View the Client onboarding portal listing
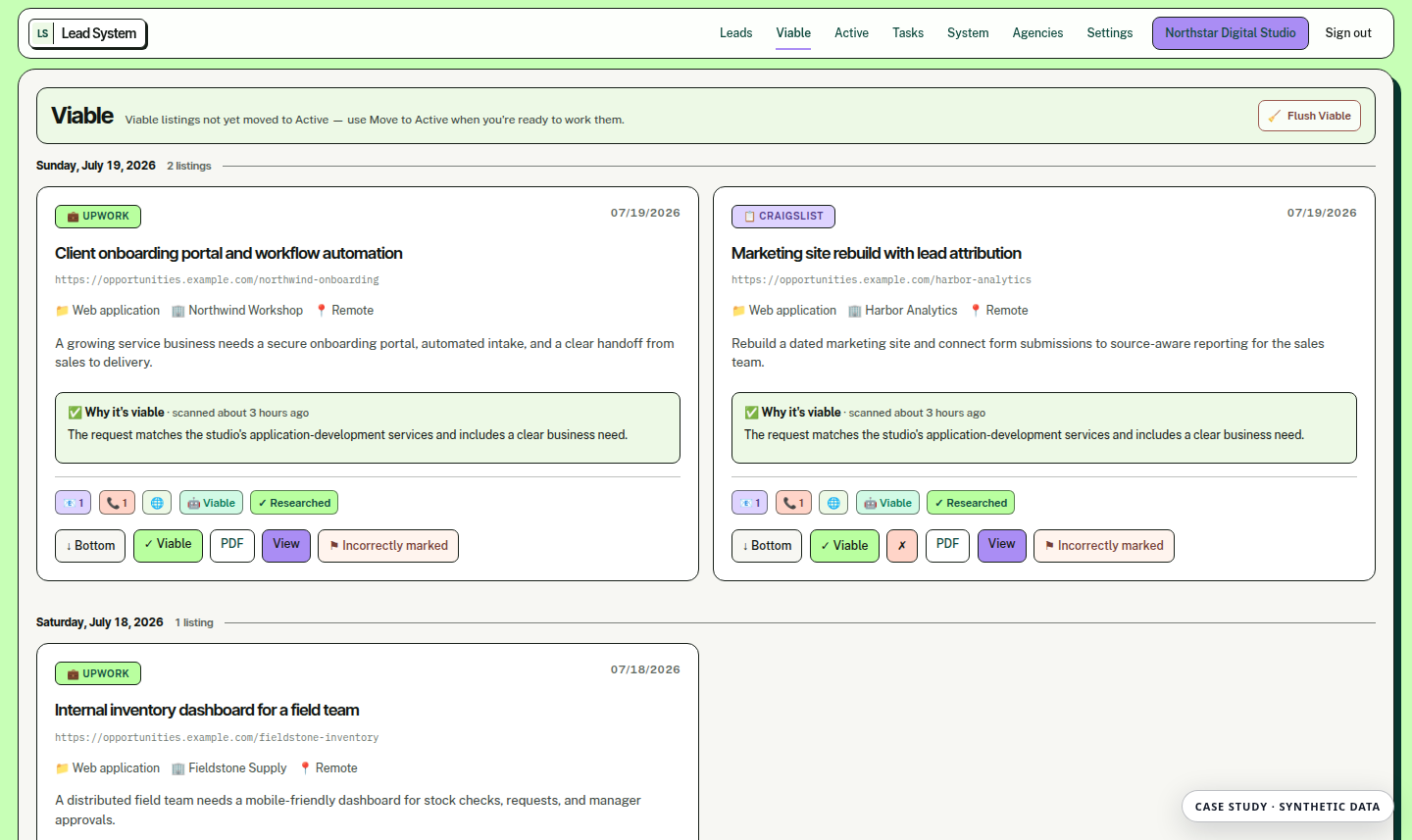The image size is (1412, 840). (286, 546)
